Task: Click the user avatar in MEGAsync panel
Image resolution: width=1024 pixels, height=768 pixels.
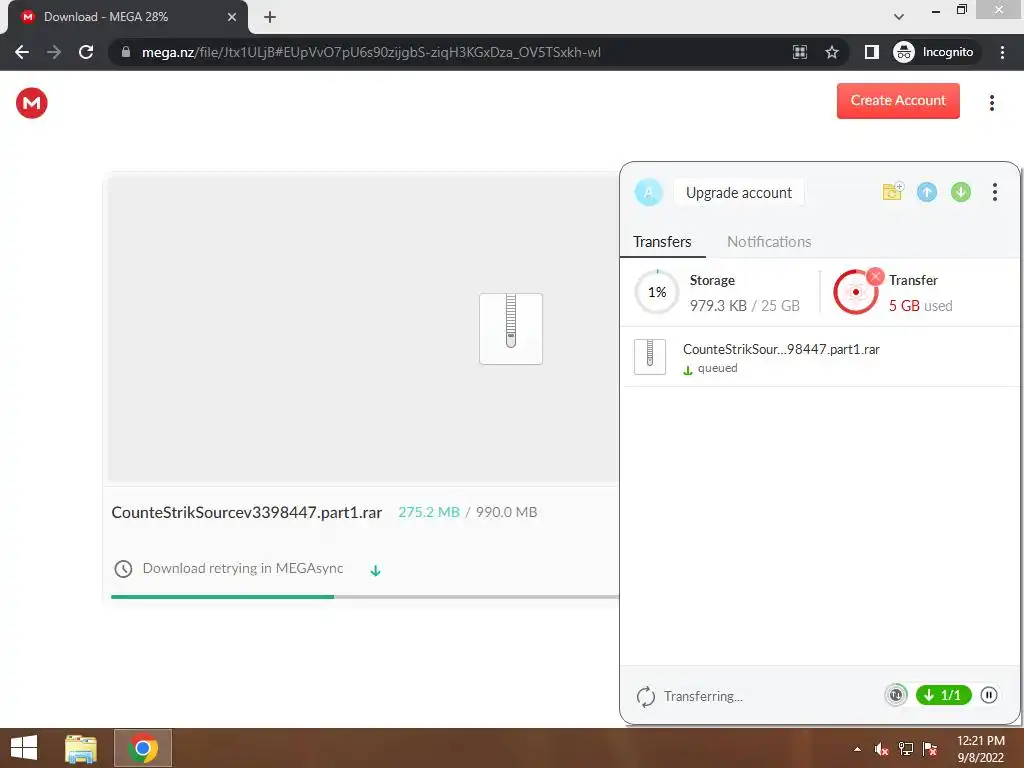Action: pyautogui.click(x=648, y=193)
